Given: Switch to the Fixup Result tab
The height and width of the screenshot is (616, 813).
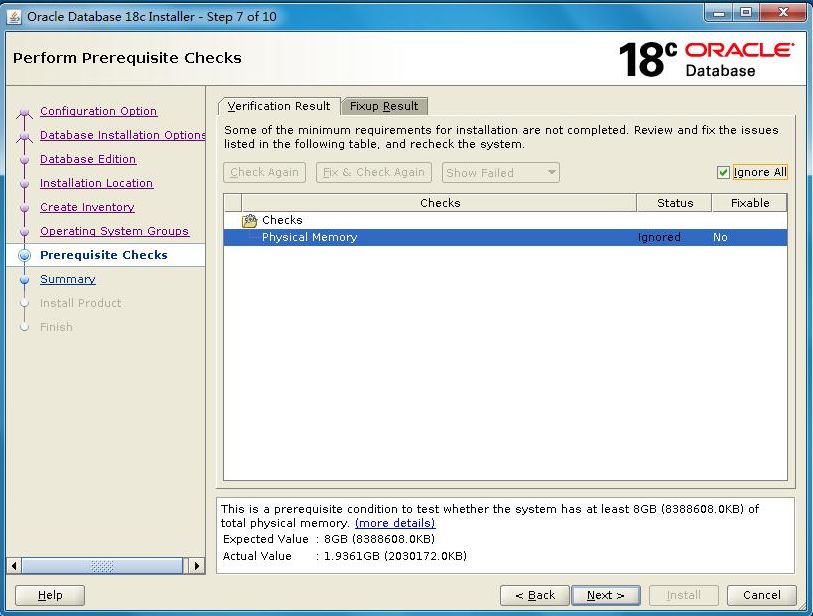Looking at the screenshot, I should coord(384,106).
